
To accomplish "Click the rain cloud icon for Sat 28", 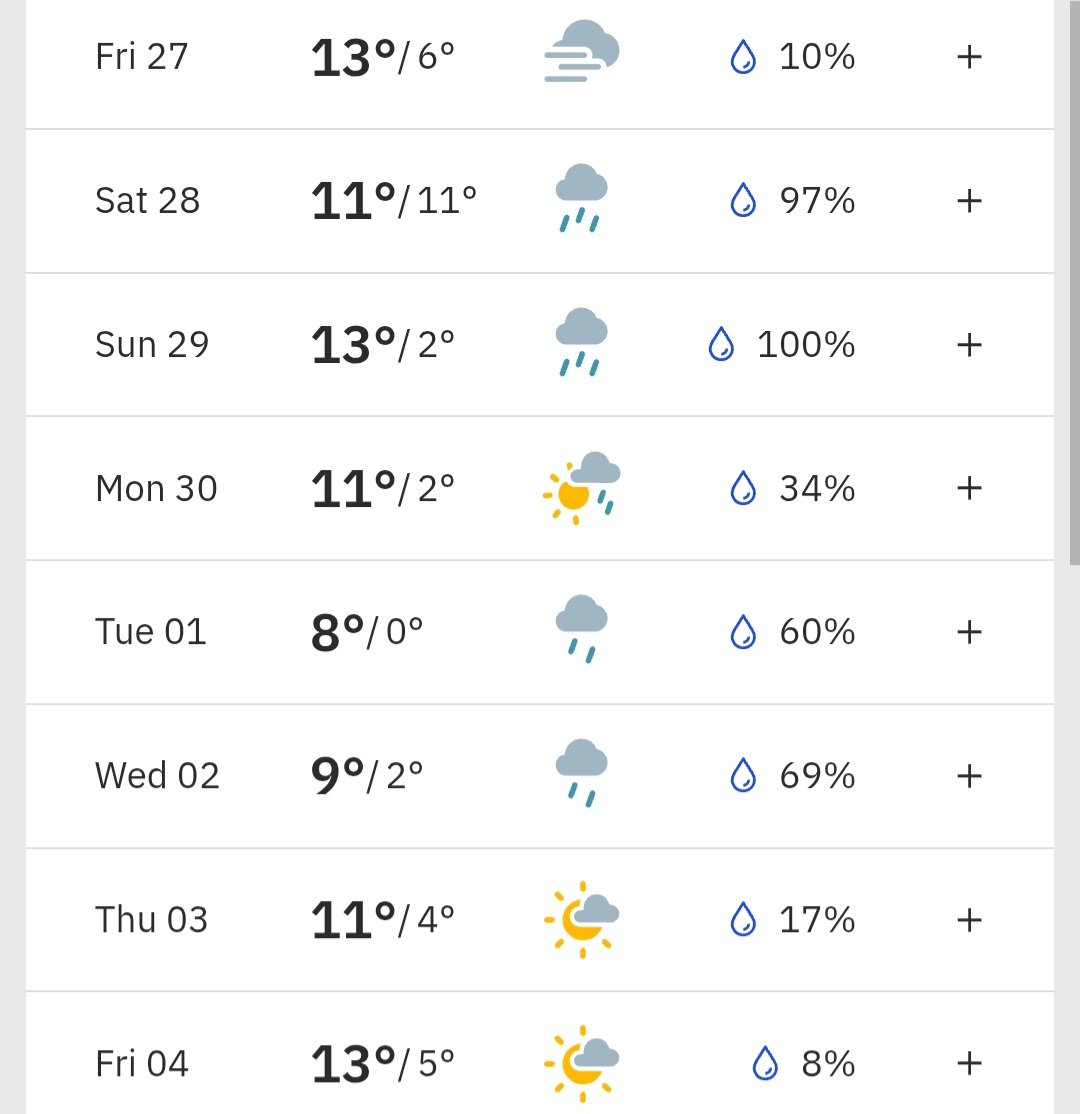I will pyautogui.click(x=581, y=198).
